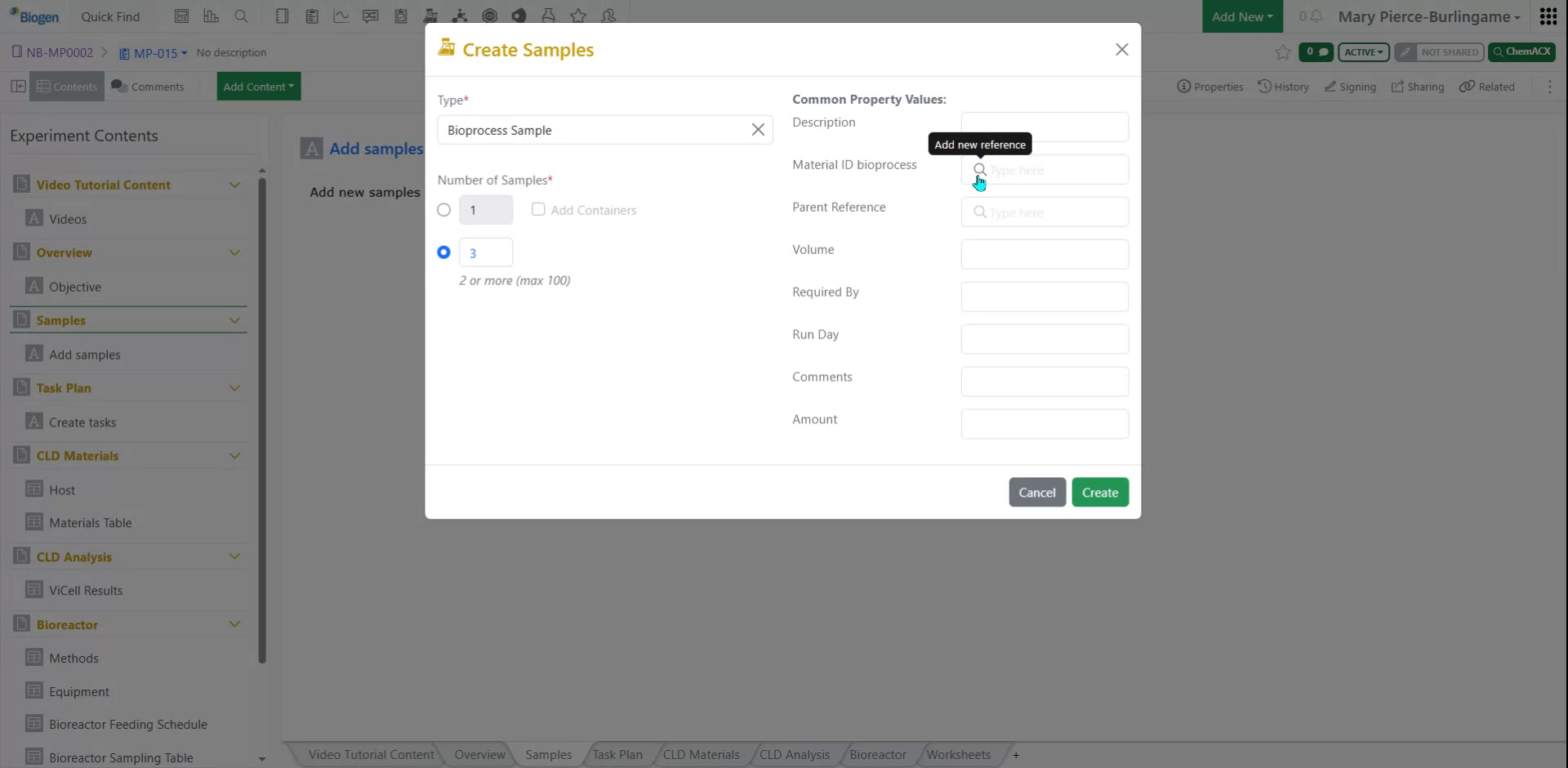The height and width of the screenshot is (768, 1568).
Task: Open the ACTIVE status dropdown
Action: tap(1363, 51)
